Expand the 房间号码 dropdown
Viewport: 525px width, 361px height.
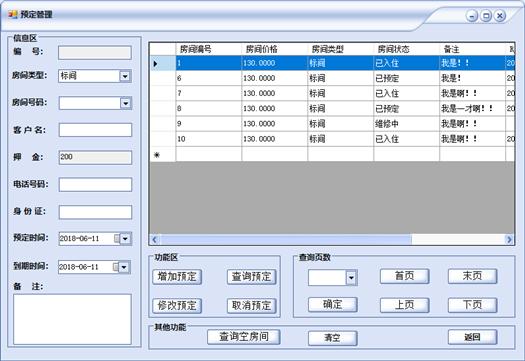(x=126, y=103)
